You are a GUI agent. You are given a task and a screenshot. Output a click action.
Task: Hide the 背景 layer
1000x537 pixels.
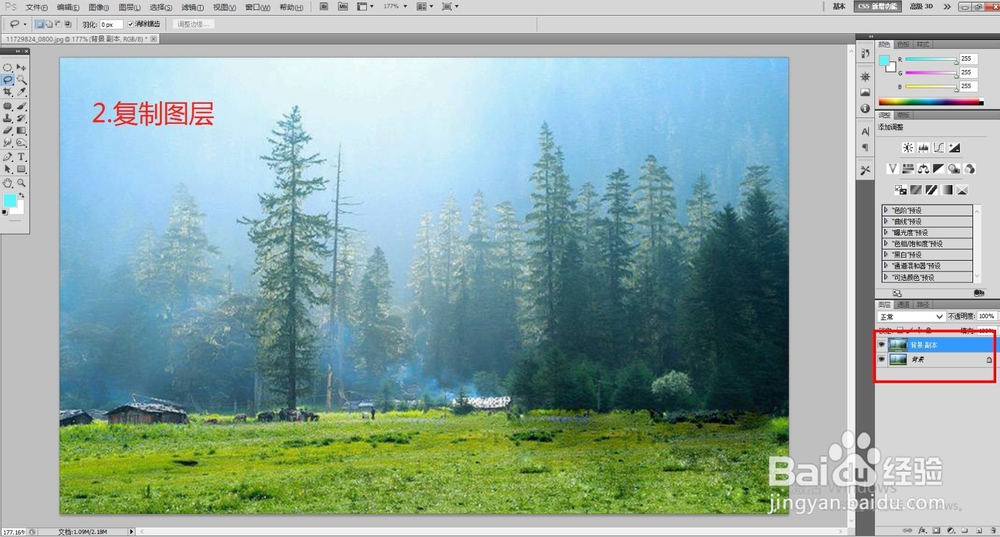coord(881,360)
